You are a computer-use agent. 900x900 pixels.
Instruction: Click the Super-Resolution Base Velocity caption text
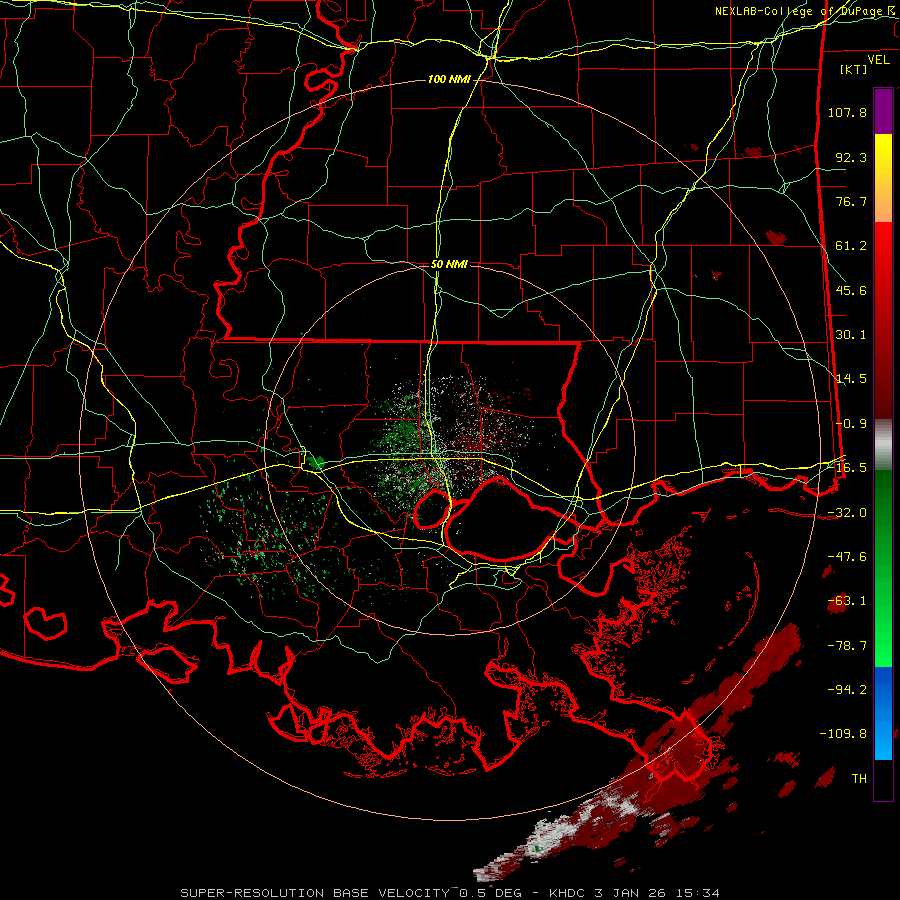tap(449, 893)
